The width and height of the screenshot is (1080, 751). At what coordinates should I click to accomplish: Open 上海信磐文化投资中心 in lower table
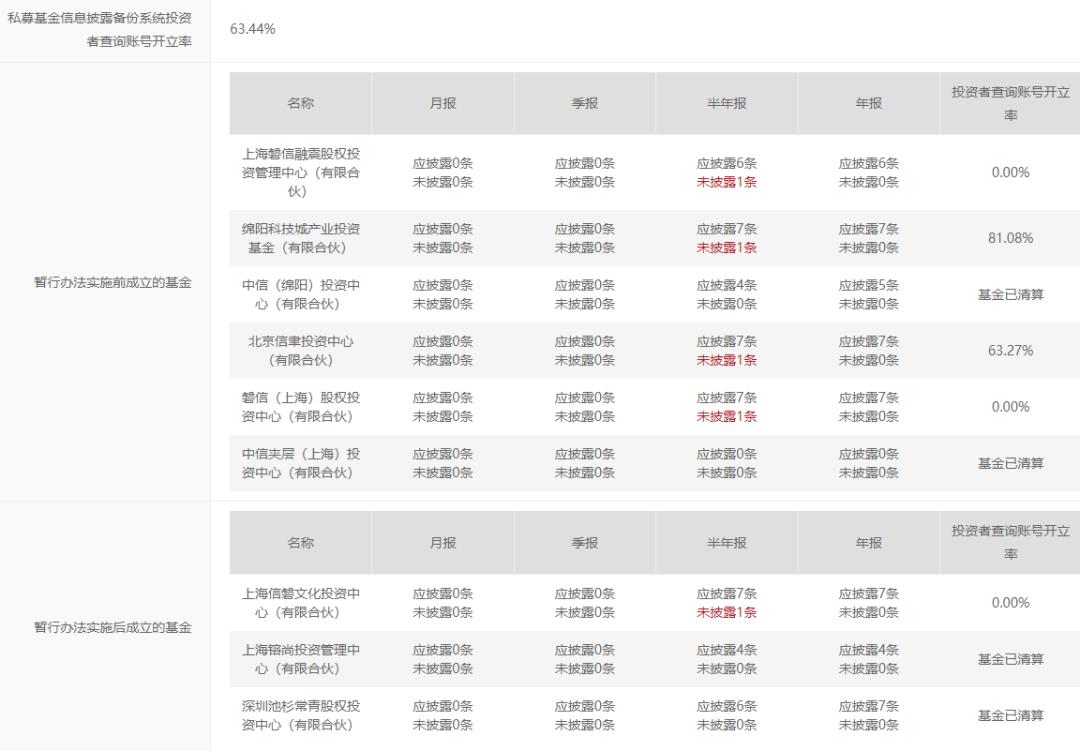(302, 602)
